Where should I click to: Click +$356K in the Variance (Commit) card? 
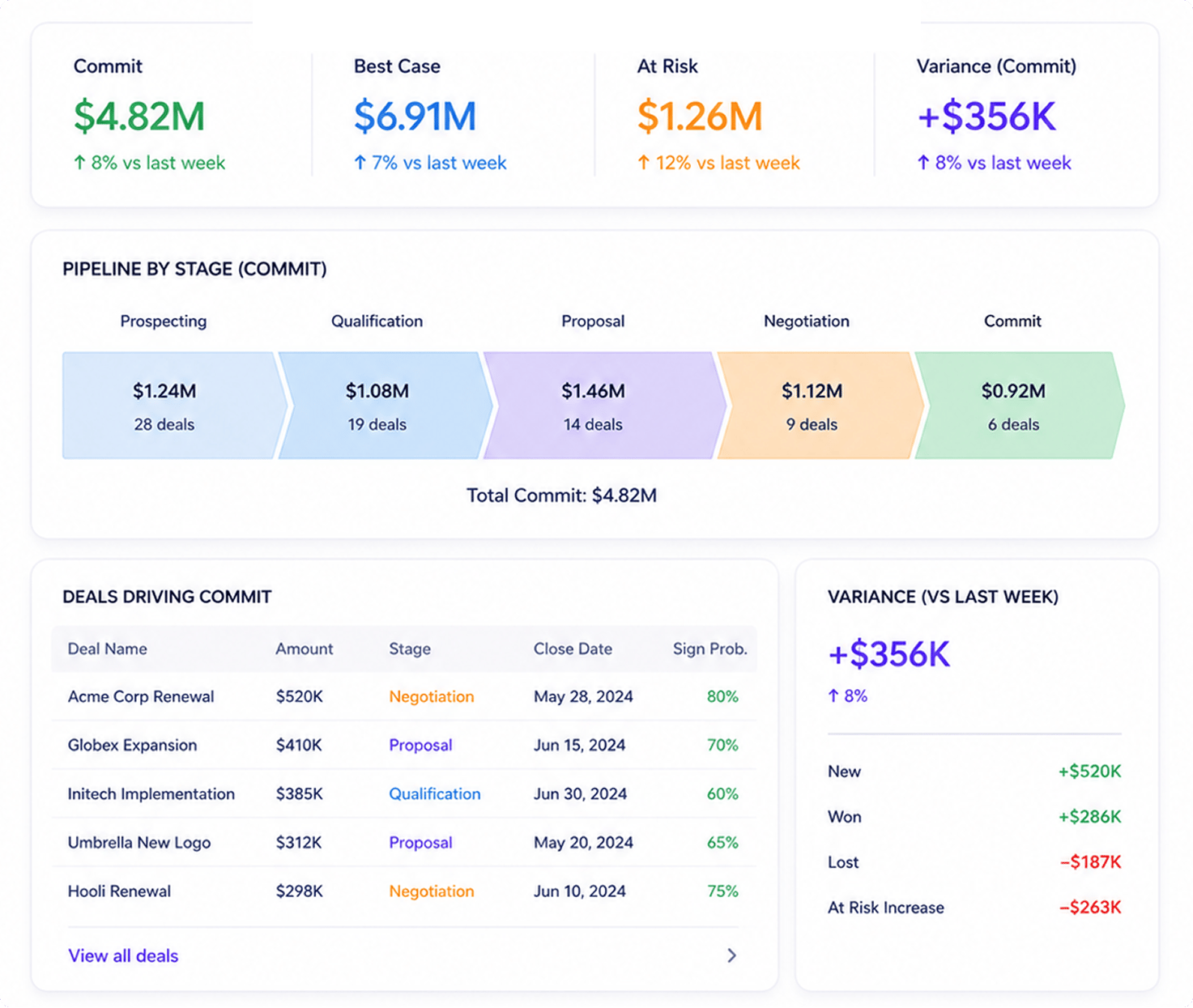coord(986,116)
